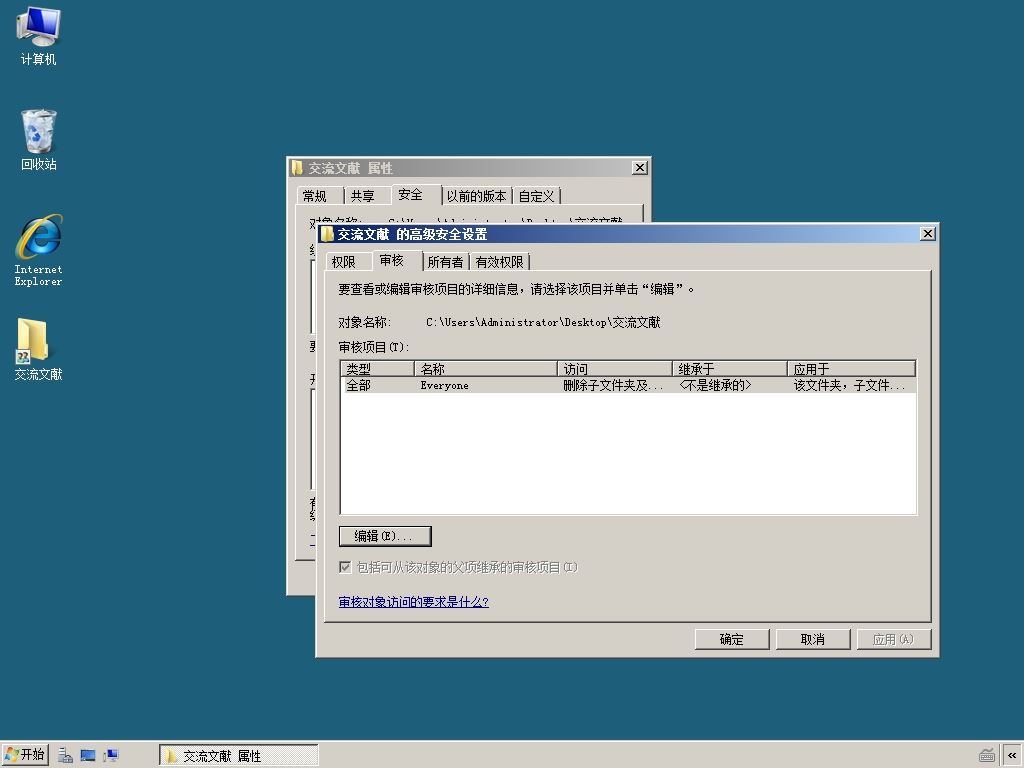Click the object path C:\Users\Administrator\Desktop\交流文献
Screen dimensions: 1024x768
(x=543, y=322)
